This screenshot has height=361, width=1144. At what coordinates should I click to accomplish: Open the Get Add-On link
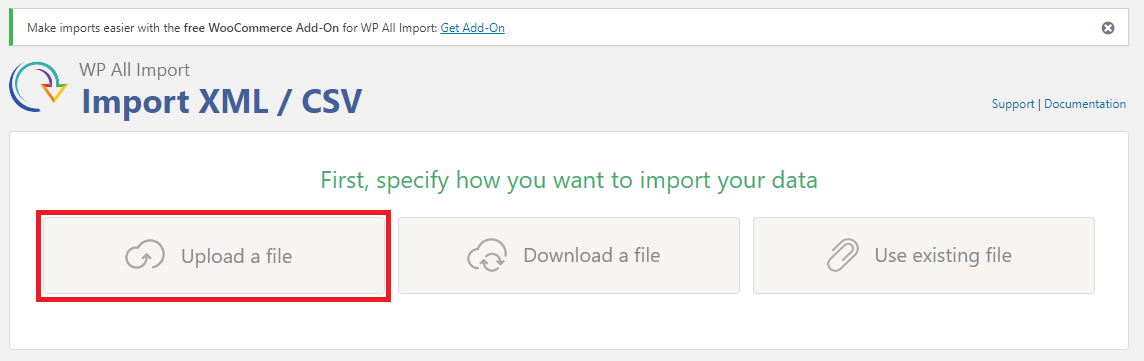tap(473, 28)
